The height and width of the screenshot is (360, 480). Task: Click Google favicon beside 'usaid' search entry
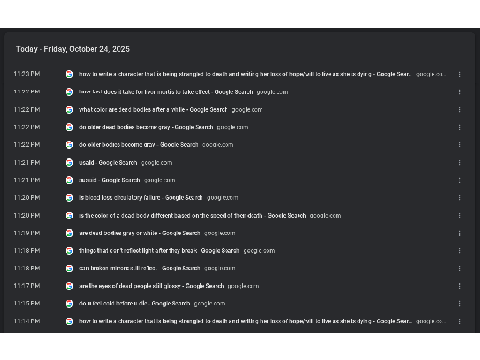[69, 163]
